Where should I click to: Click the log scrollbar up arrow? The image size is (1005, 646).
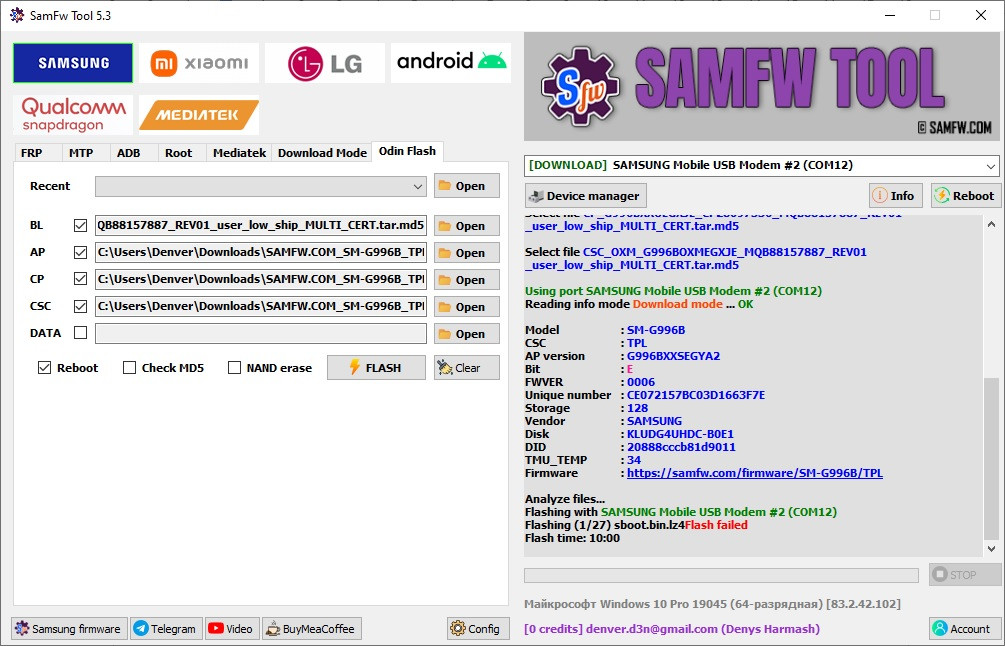[x=992, y=224]
